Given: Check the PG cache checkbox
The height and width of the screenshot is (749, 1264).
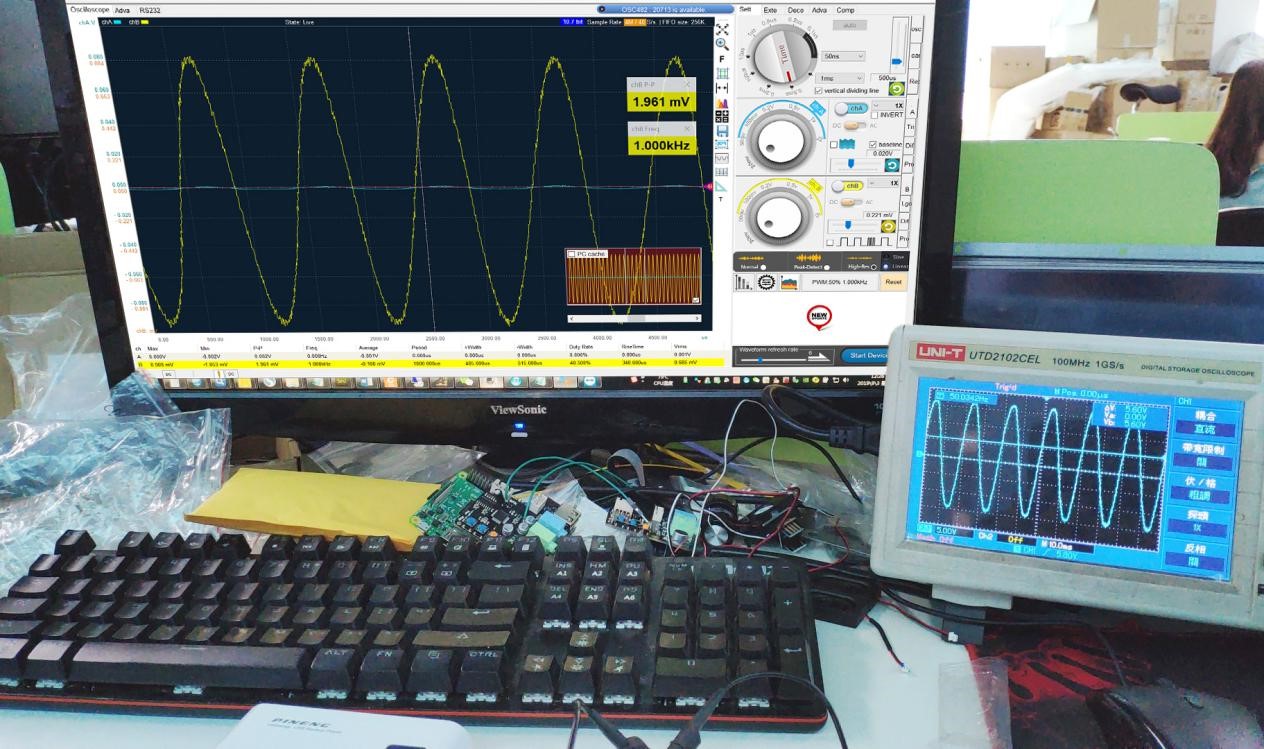Looking at the screenshot, I should tap(571, 254).
